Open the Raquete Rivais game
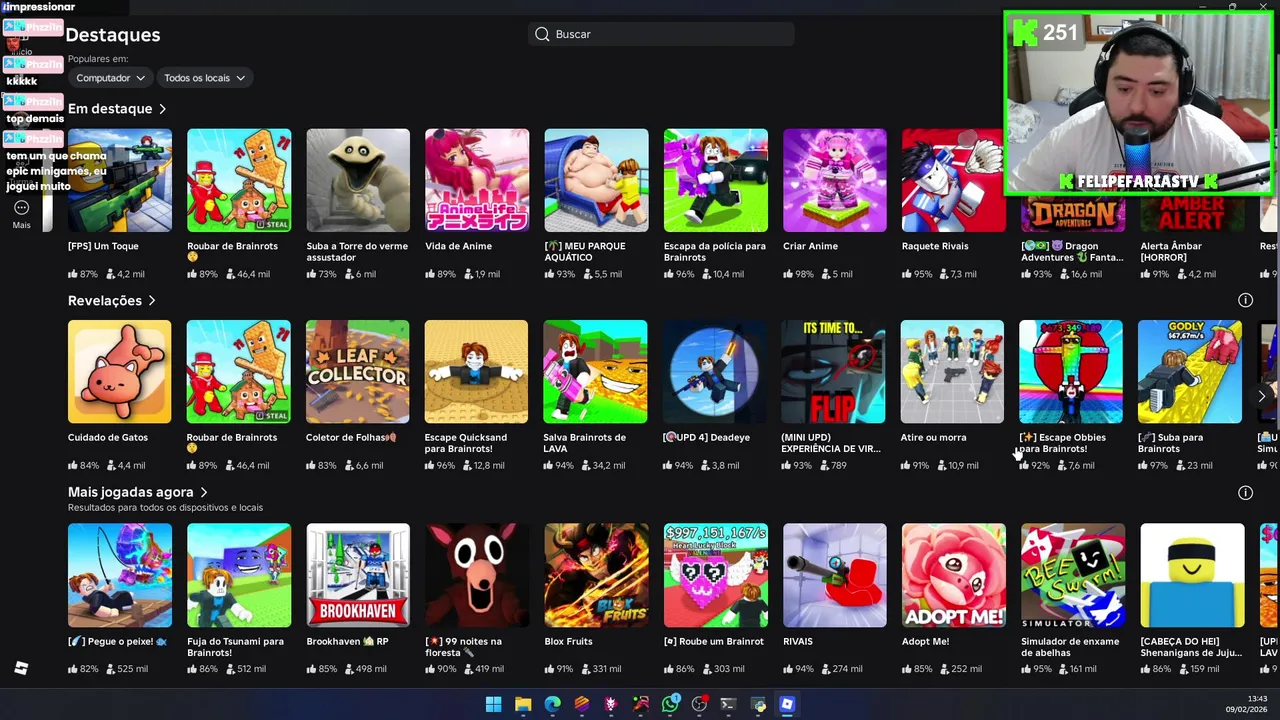 pyautogui.click(x=953, y=180)
